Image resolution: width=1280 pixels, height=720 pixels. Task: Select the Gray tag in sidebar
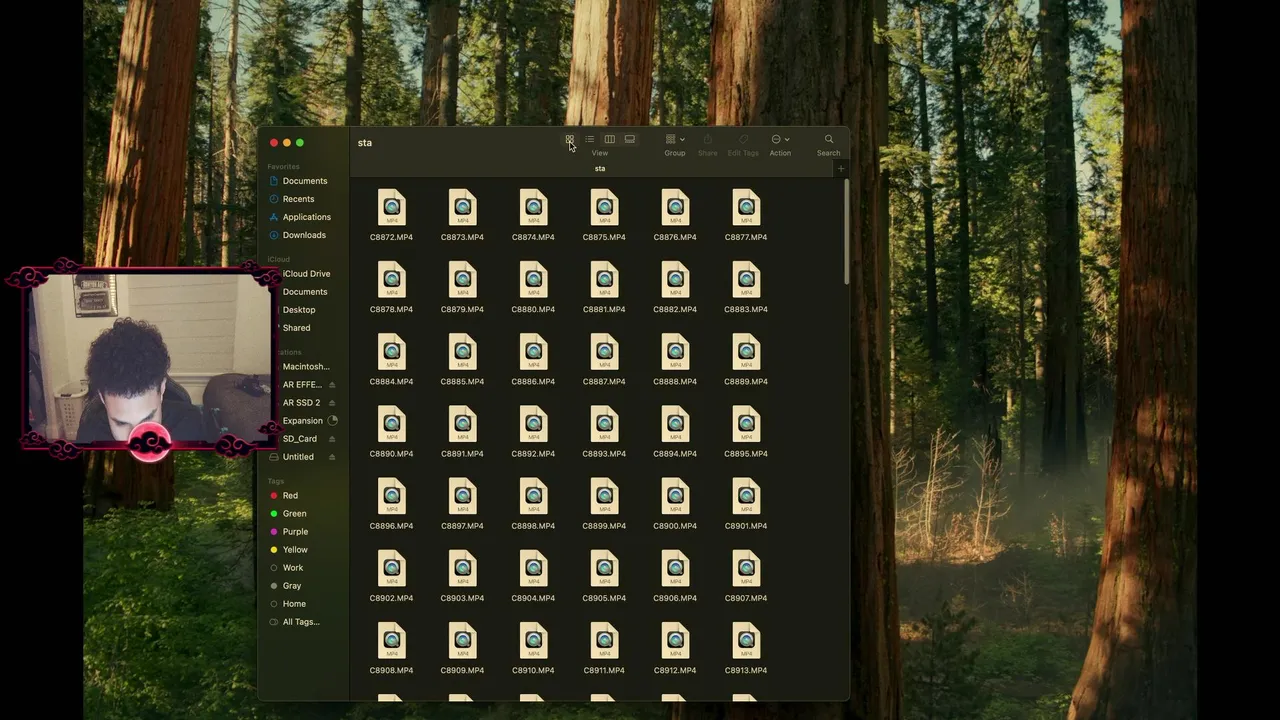[292, 586]
